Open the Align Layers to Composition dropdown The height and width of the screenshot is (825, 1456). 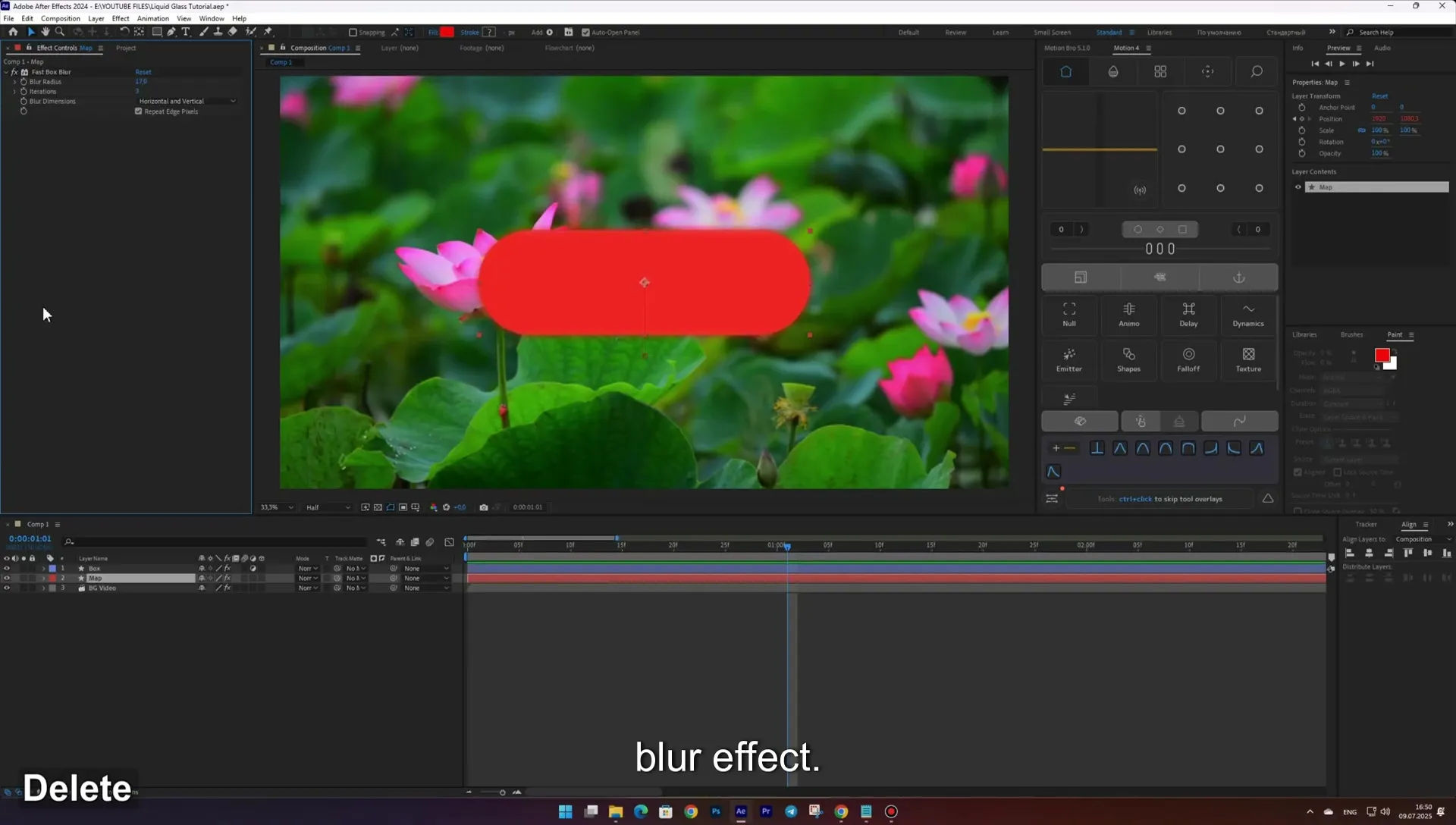[1423, 539]
